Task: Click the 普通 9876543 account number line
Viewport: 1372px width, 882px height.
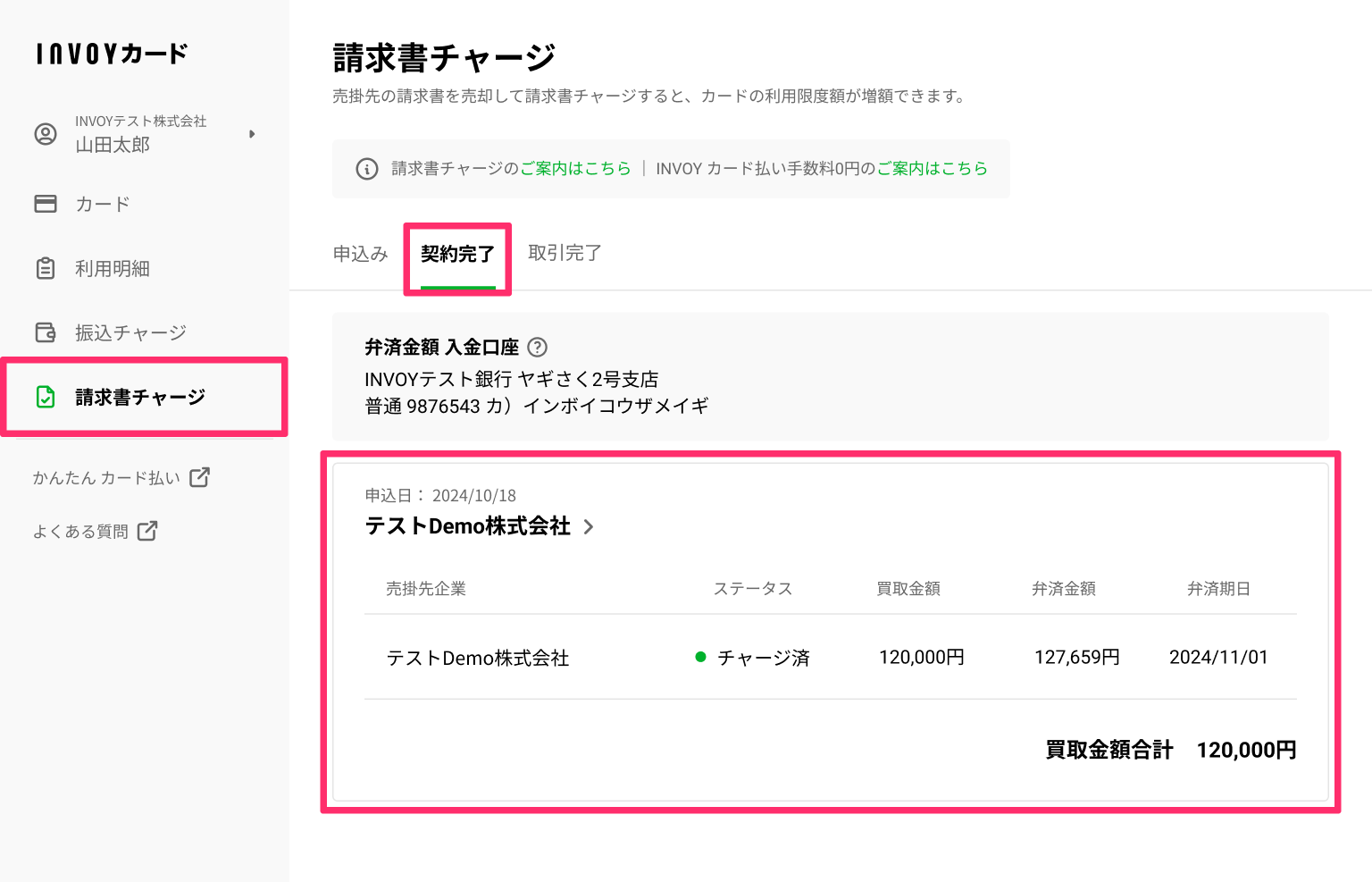Action: tap(537, 406)
